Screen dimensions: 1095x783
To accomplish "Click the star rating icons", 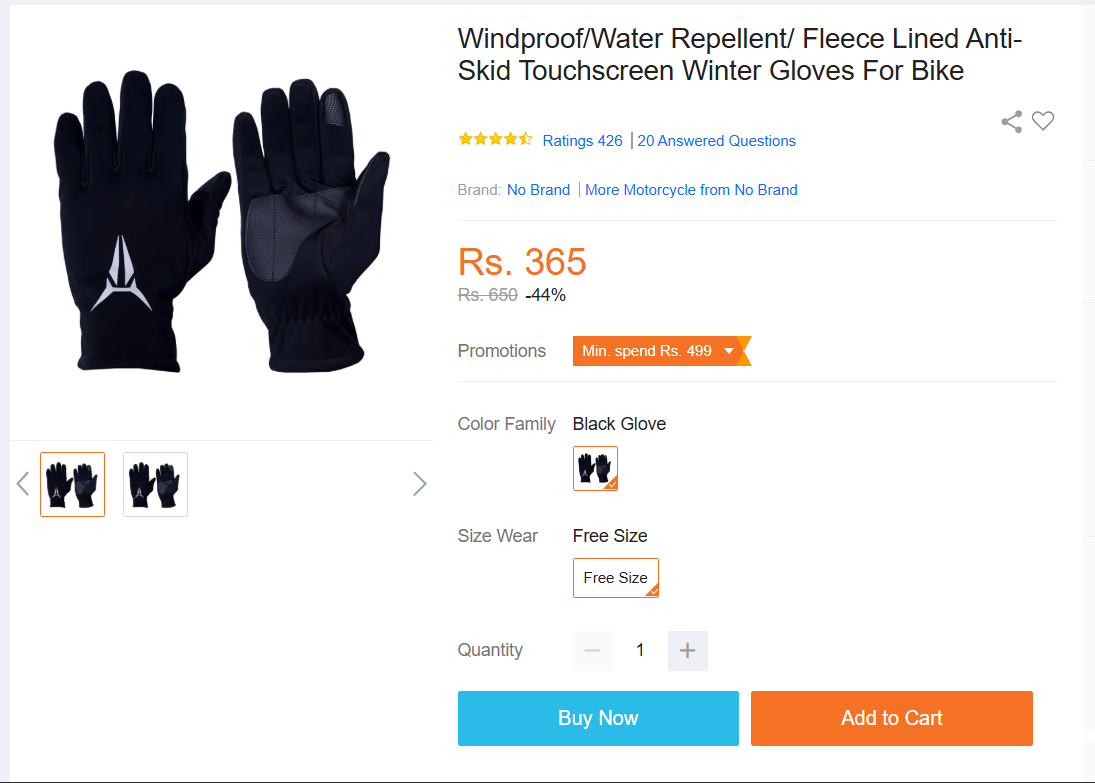I will pos(495,140).
